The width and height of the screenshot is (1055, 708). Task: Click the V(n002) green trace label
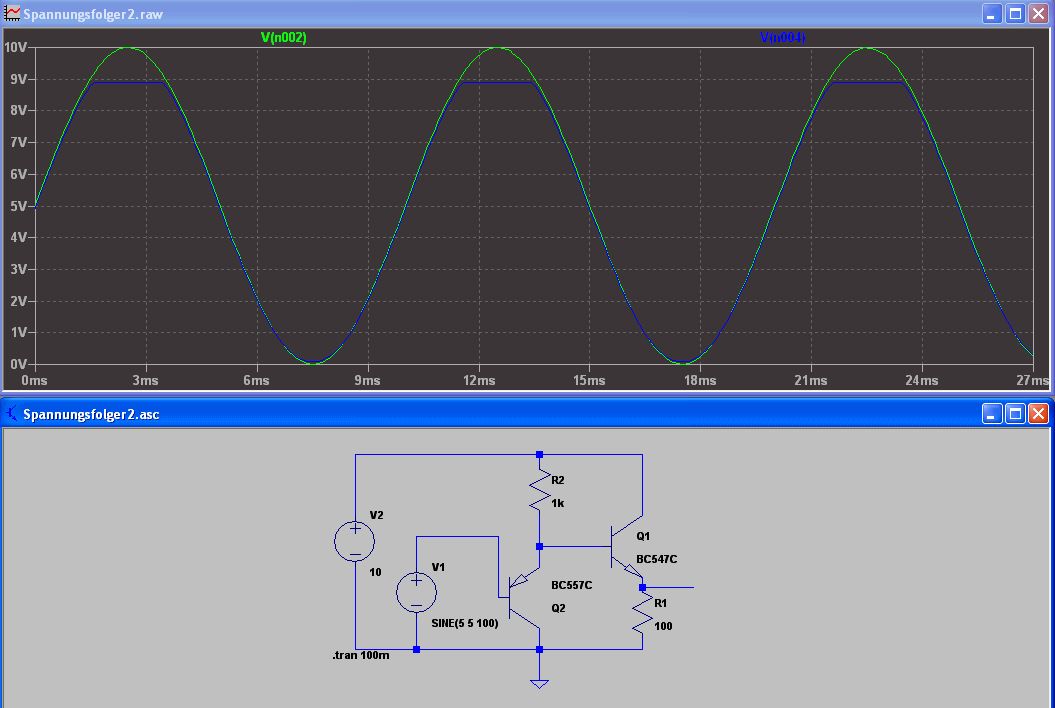click(283, 37)
